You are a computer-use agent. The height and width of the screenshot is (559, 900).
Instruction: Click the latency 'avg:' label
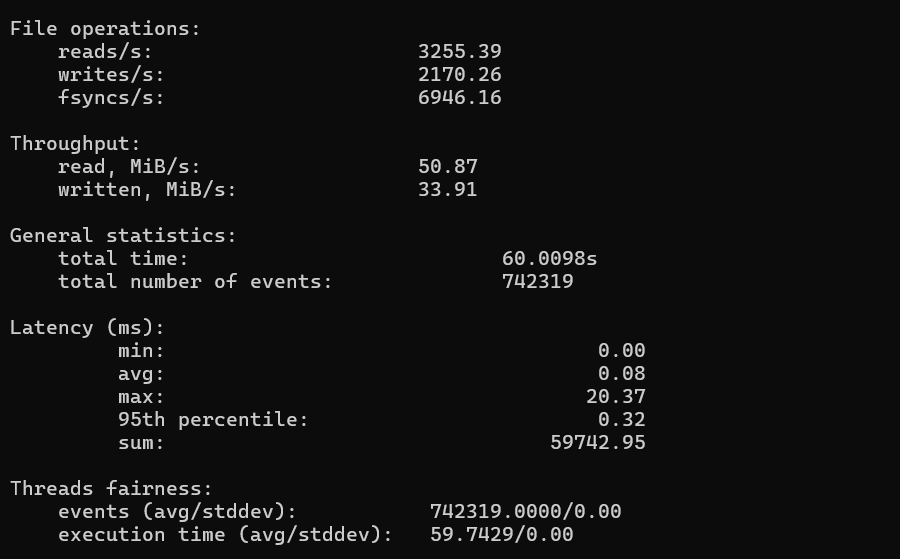pos(141,374)
